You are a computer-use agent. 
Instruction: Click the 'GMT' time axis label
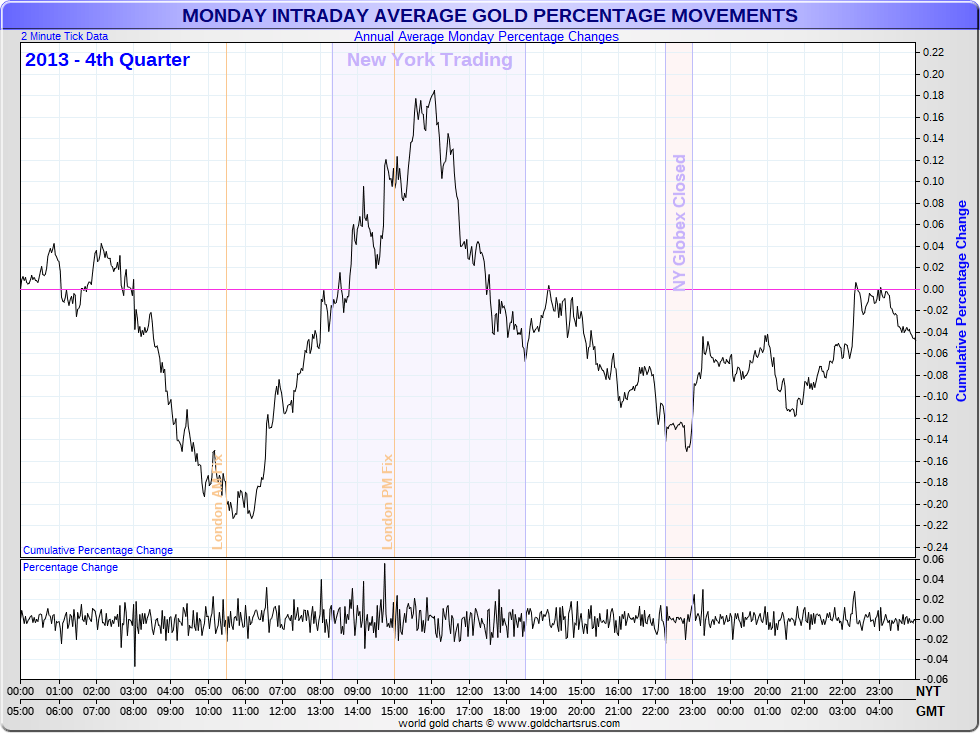(x=930, y=711)
